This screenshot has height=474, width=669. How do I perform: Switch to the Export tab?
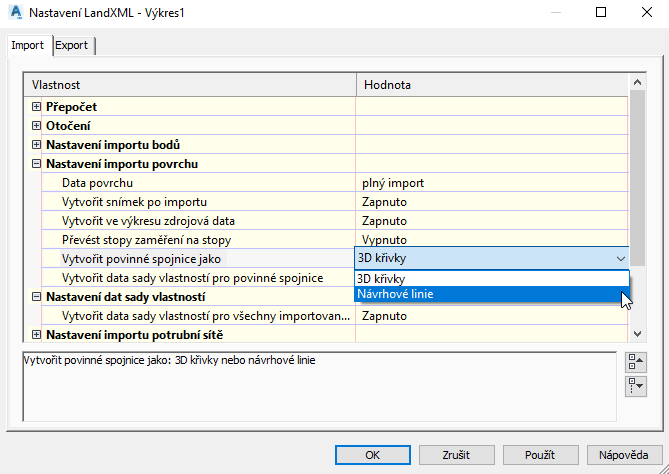pyautogui.click(x=71, y=45)
